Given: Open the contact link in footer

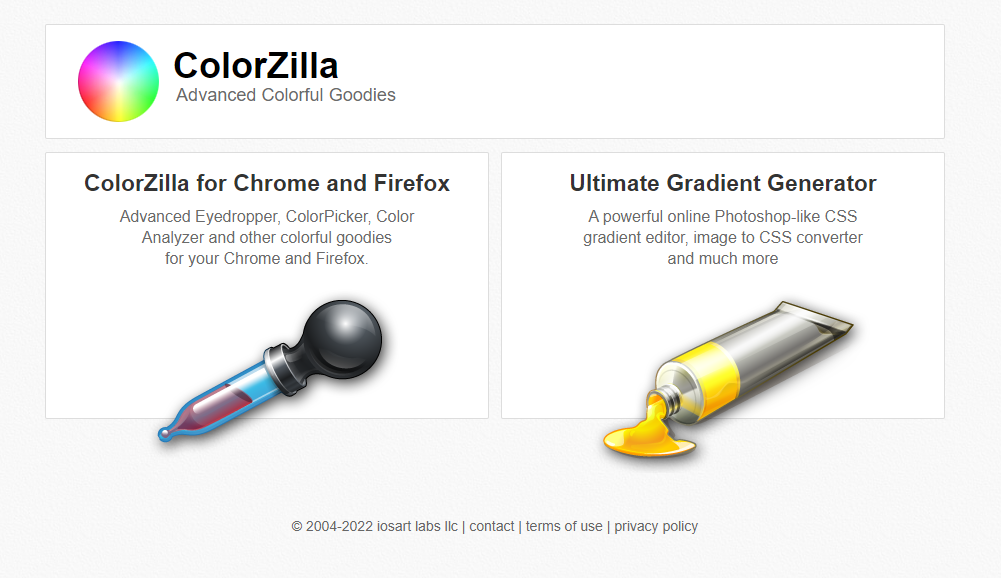Looking at the screenshot, I should point(491,525).
